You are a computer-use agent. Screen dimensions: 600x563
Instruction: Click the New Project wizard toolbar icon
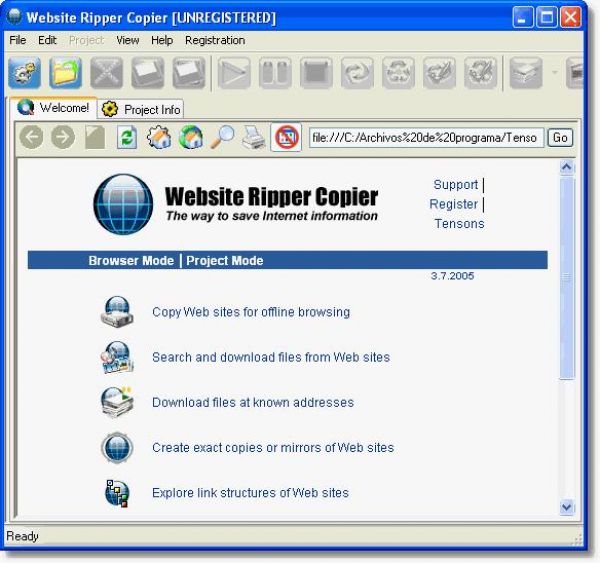click(x=24, y=73)
